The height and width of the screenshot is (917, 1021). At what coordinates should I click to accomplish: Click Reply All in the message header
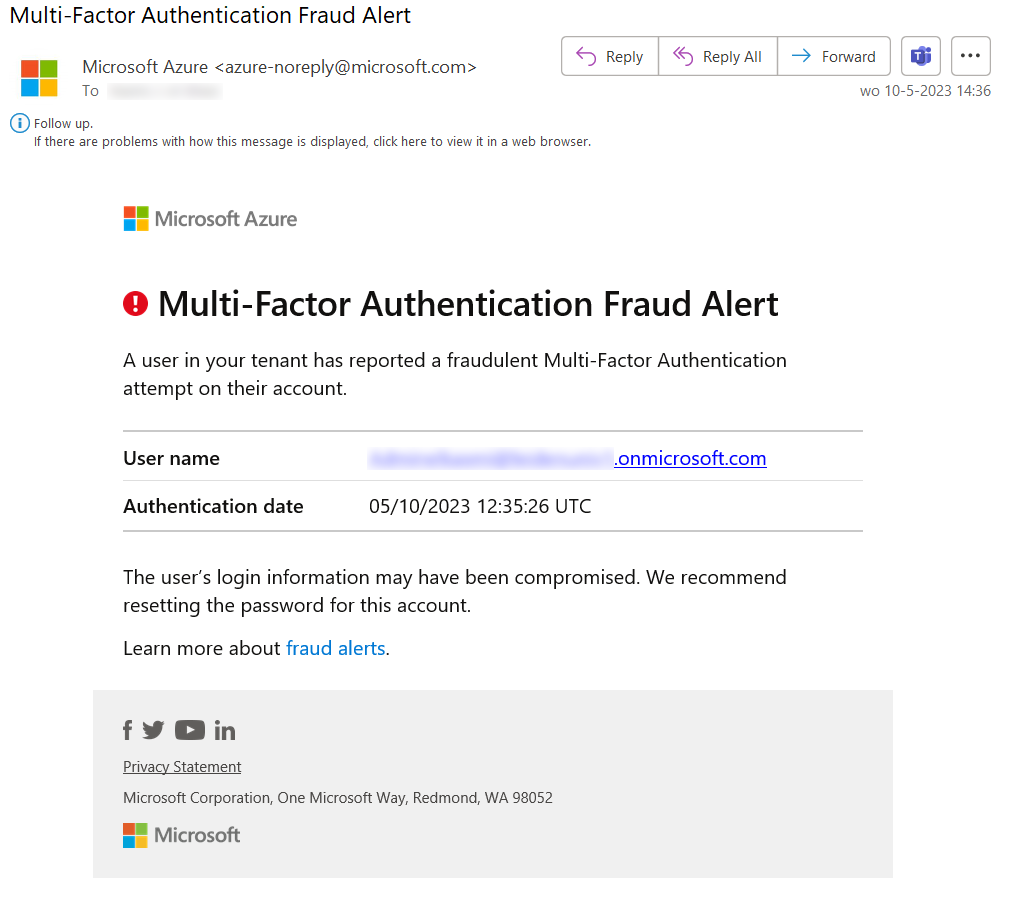pyautogui.click(x=718, y=57)
